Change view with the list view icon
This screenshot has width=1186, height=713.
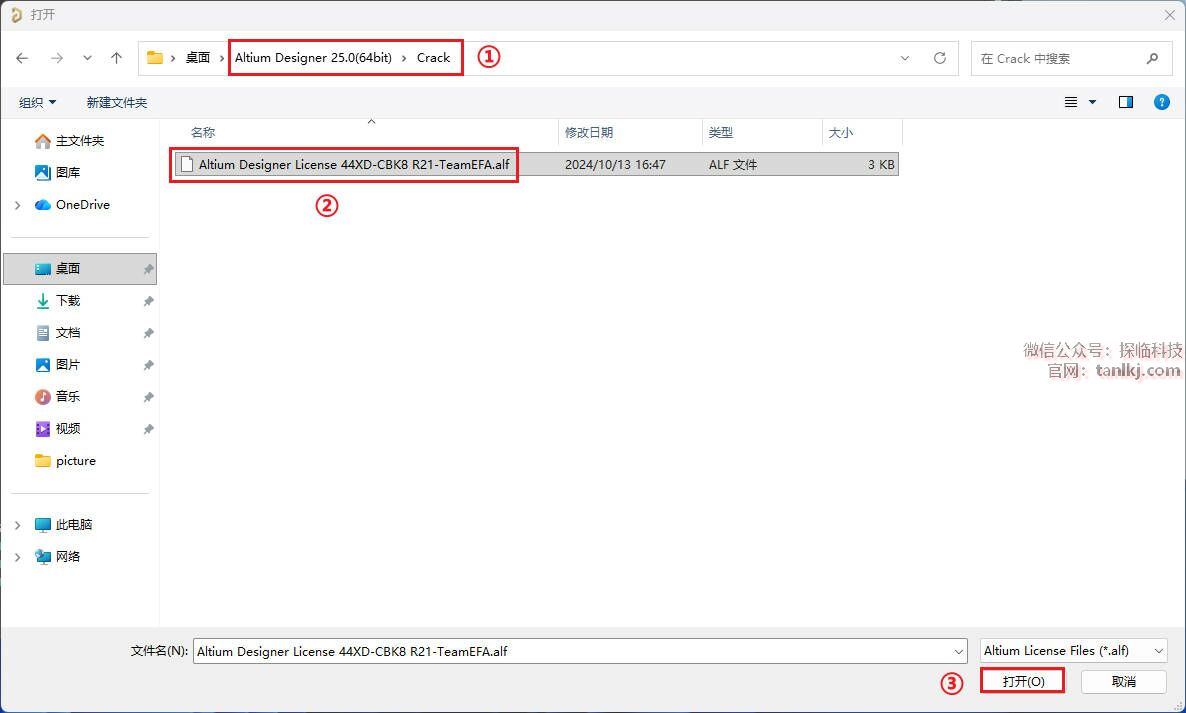(1071, 102)
